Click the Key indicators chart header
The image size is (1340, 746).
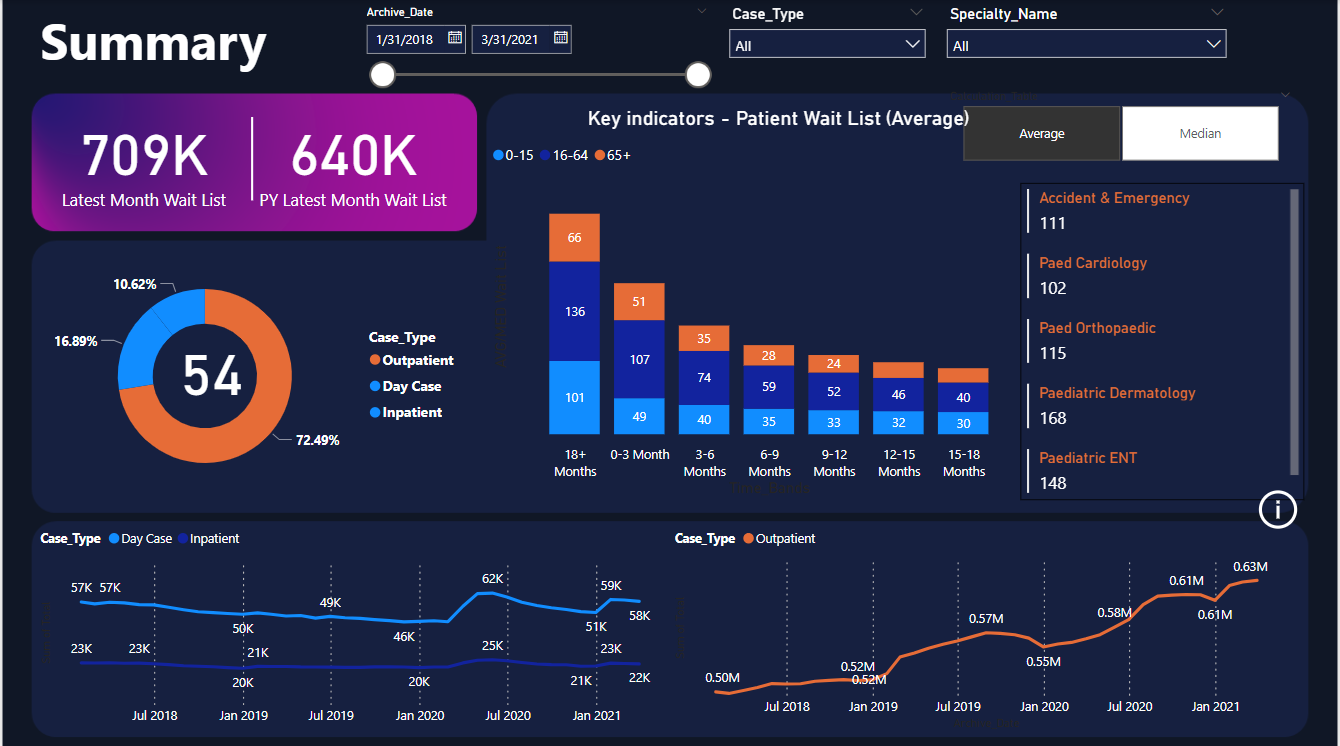(777, 118)
